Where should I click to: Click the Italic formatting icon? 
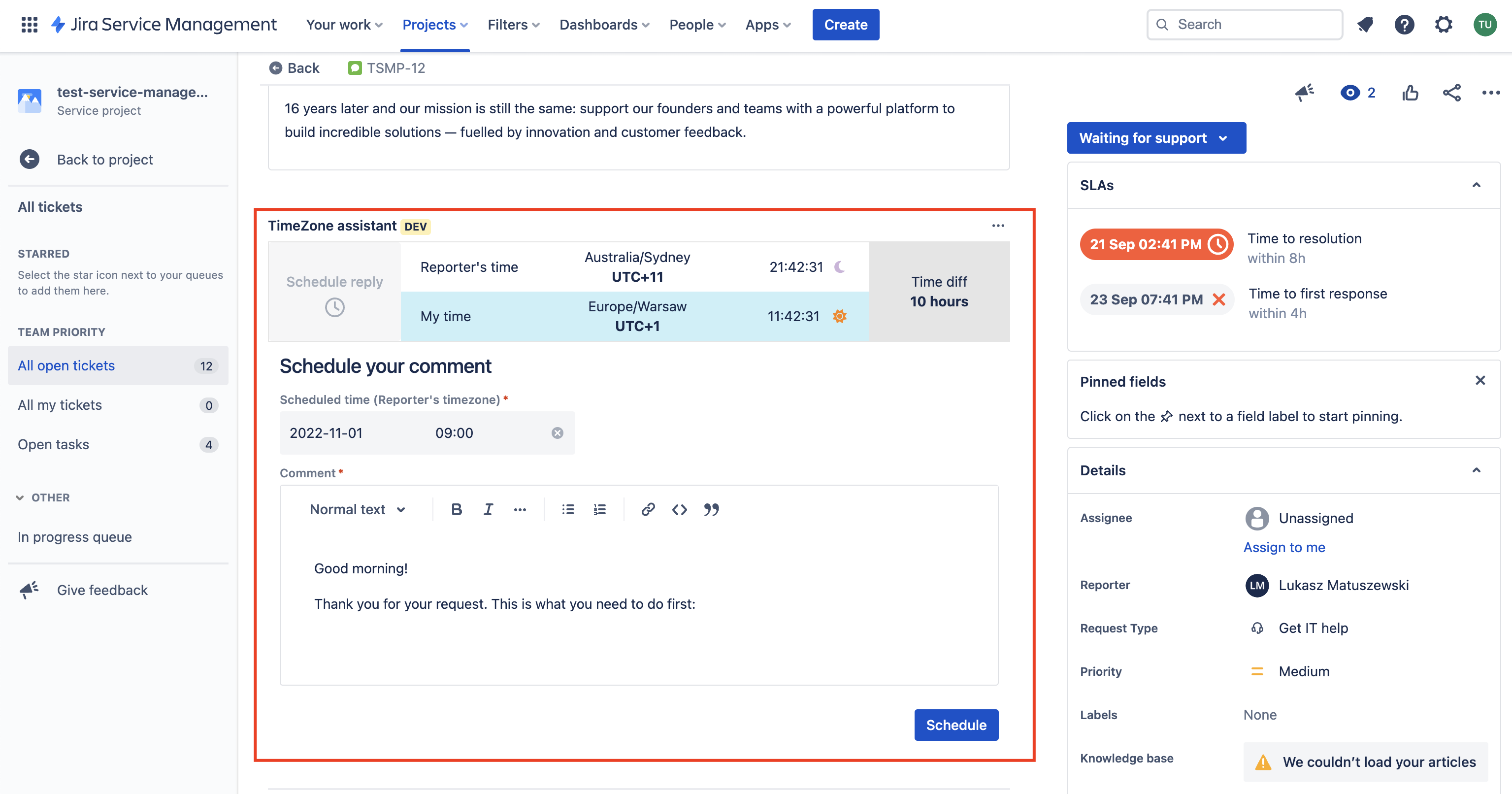pos(488,509)
